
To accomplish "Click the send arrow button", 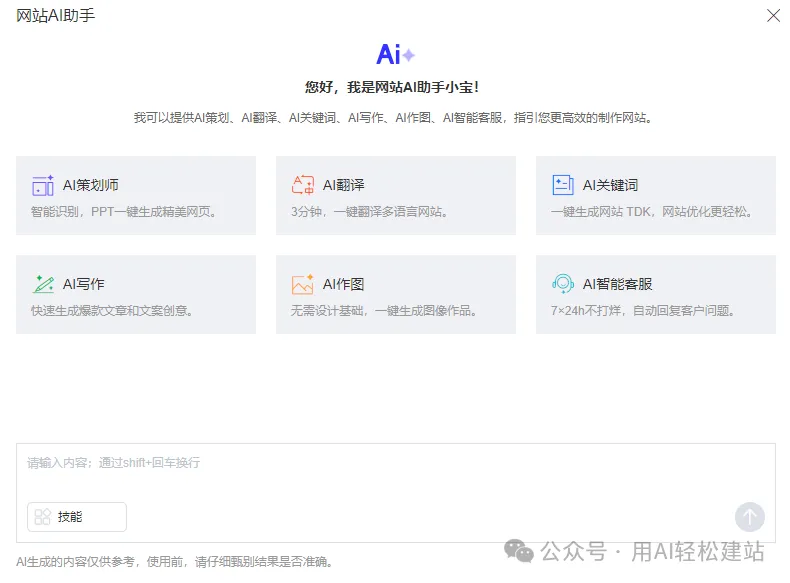I will pyautogui.click(x=749, y=517).
